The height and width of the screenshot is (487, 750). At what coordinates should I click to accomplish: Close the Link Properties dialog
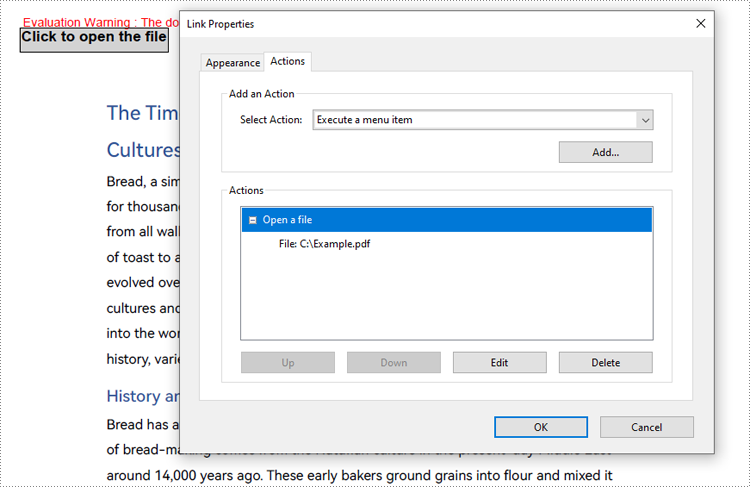701,23
